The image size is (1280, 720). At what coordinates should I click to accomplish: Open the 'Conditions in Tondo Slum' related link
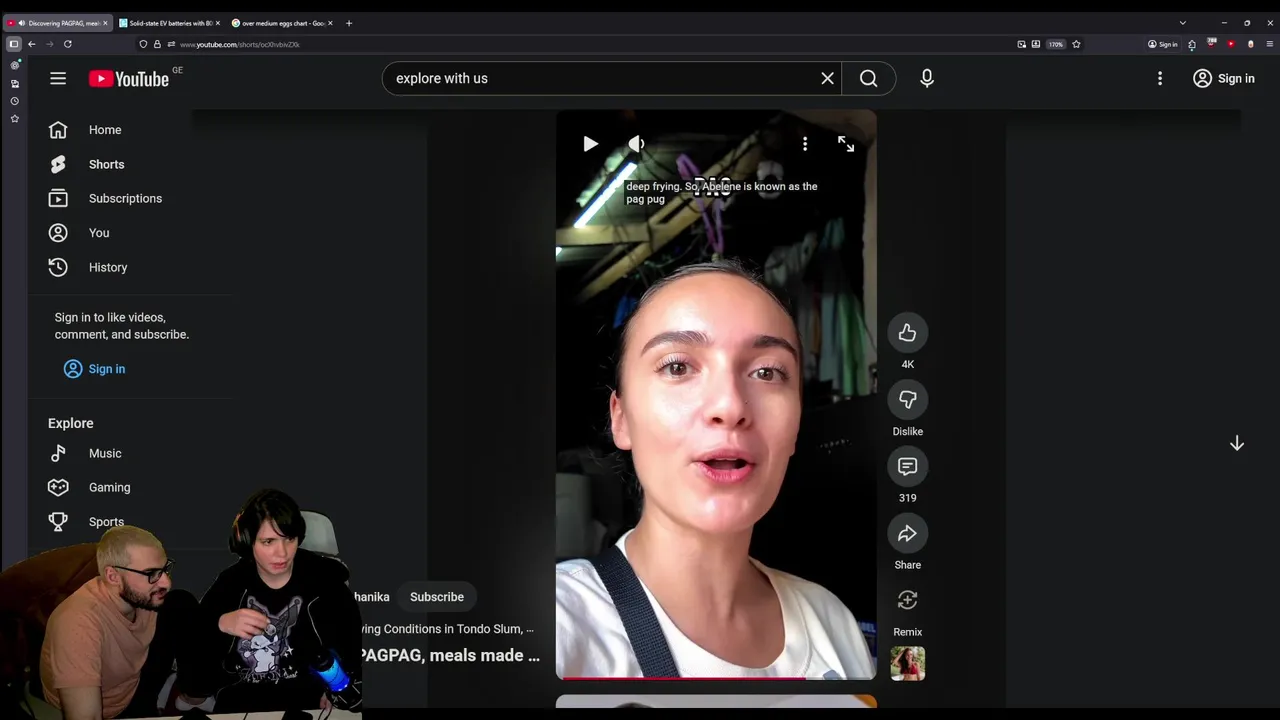click(x=448, y=629)
